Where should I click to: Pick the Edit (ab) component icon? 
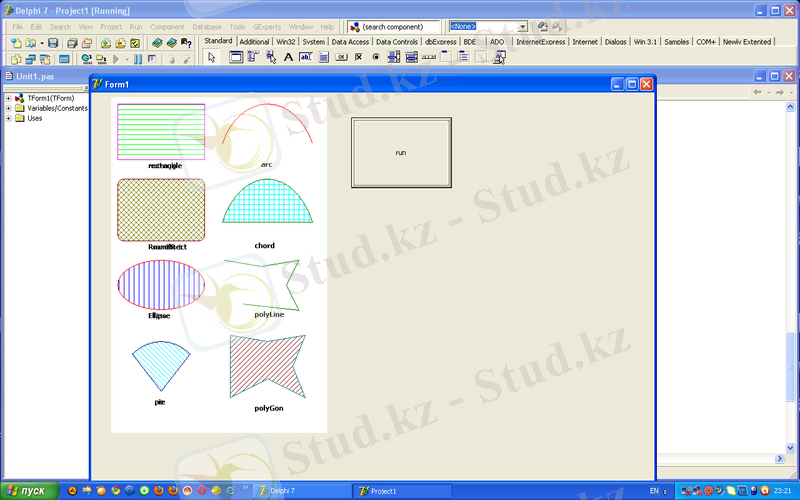(306, 57)
